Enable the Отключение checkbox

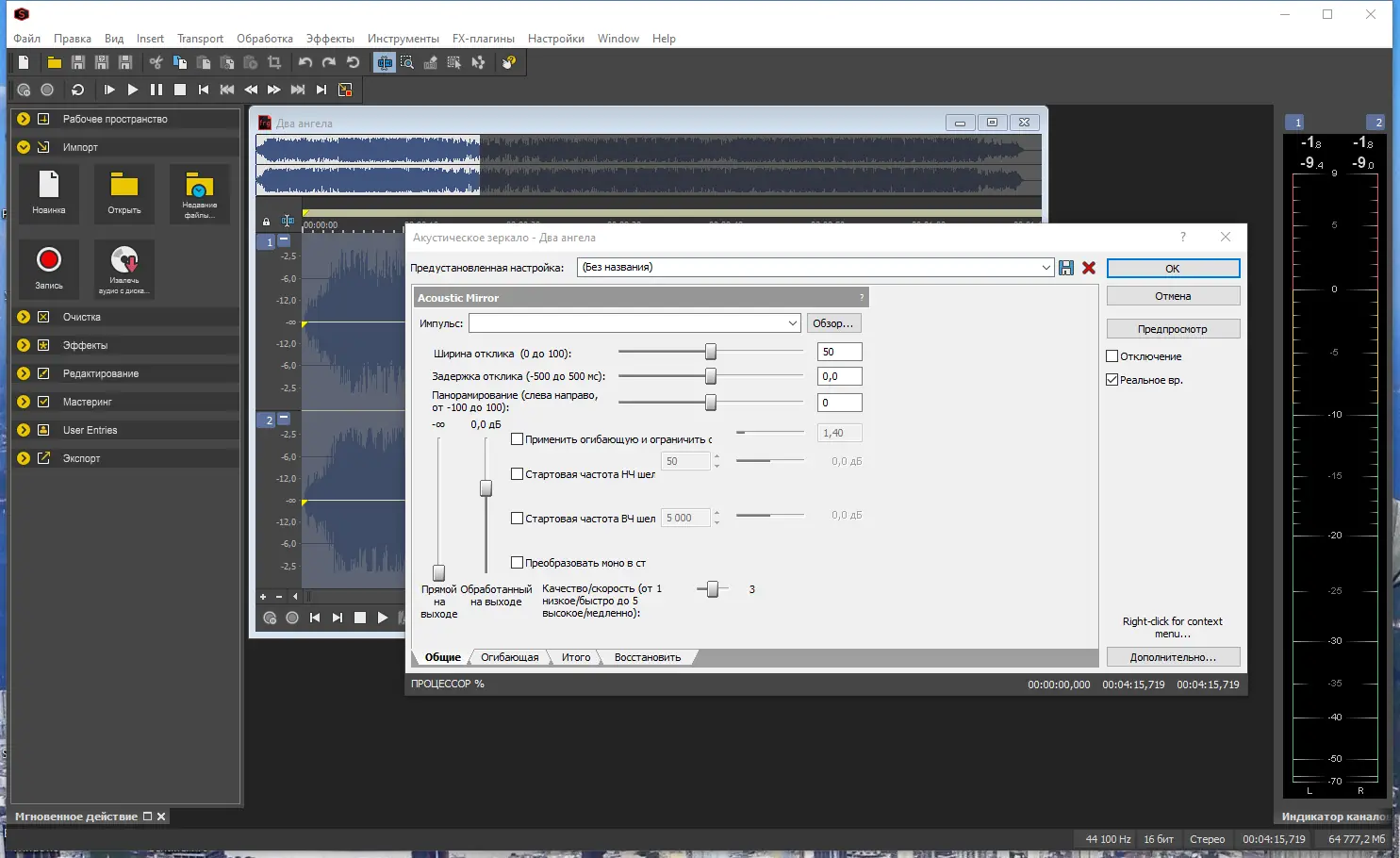[1111, 355]
